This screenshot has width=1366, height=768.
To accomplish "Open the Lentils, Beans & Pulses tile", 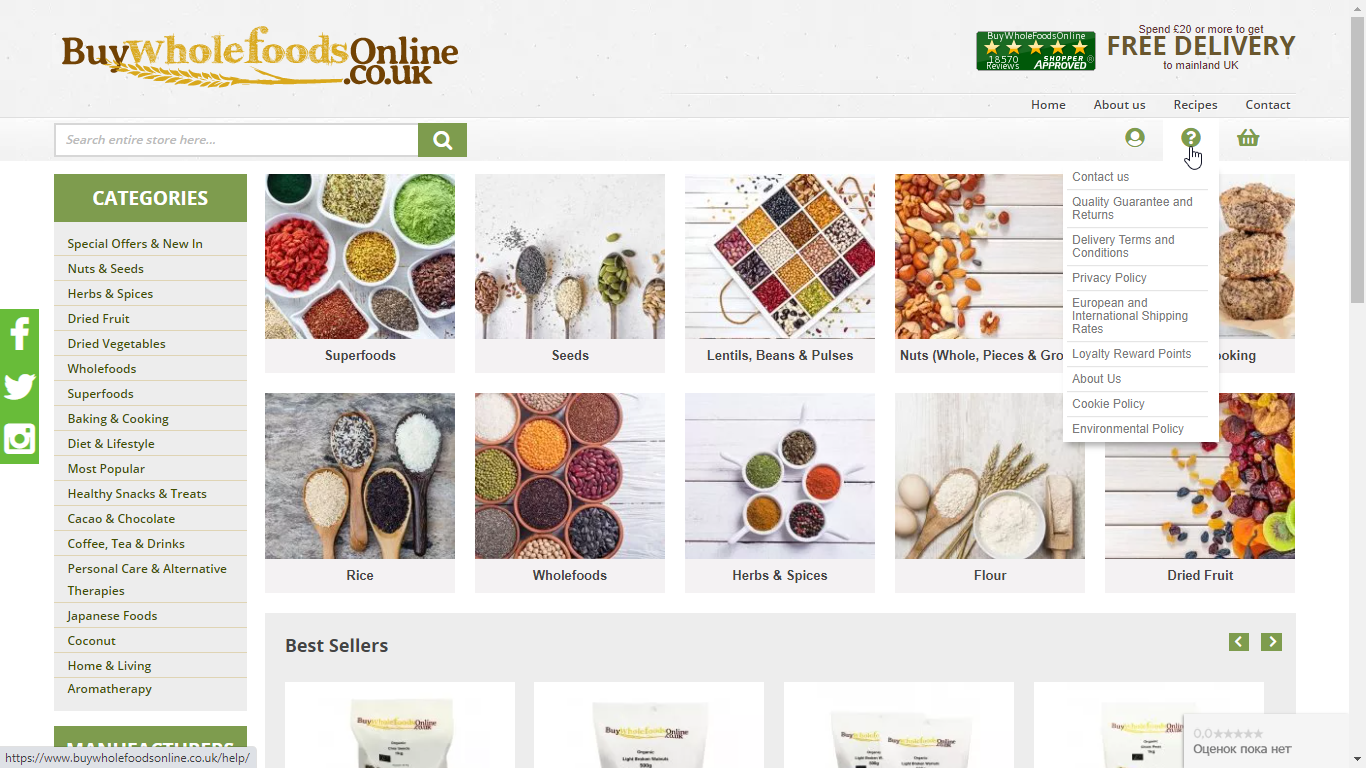I will click(x=780, y=273).
